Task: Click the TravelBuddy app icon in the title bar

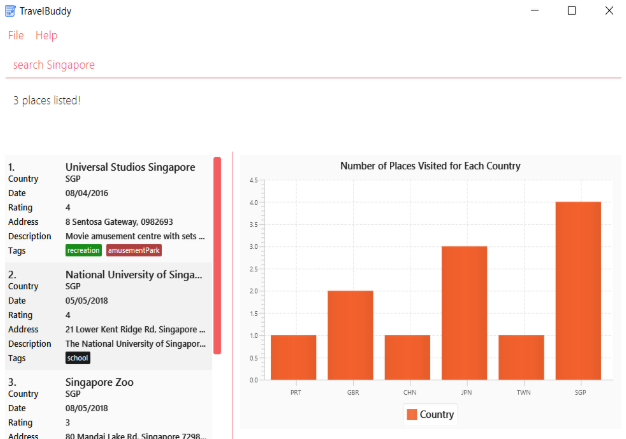Action: (x=10, y=11)
